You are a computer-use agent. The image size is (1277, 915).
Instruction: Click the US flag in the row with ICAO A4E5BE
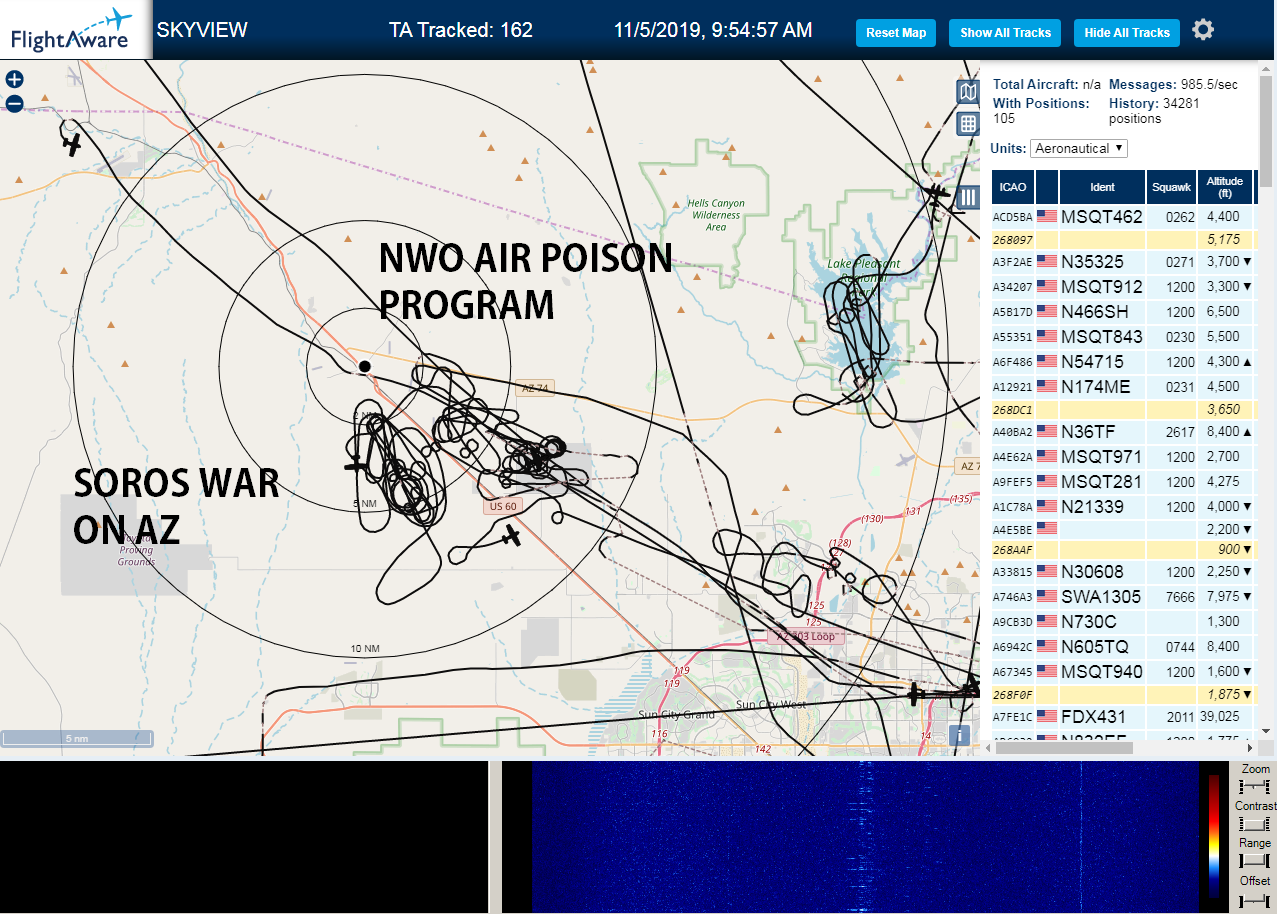tap(1047, 528)
